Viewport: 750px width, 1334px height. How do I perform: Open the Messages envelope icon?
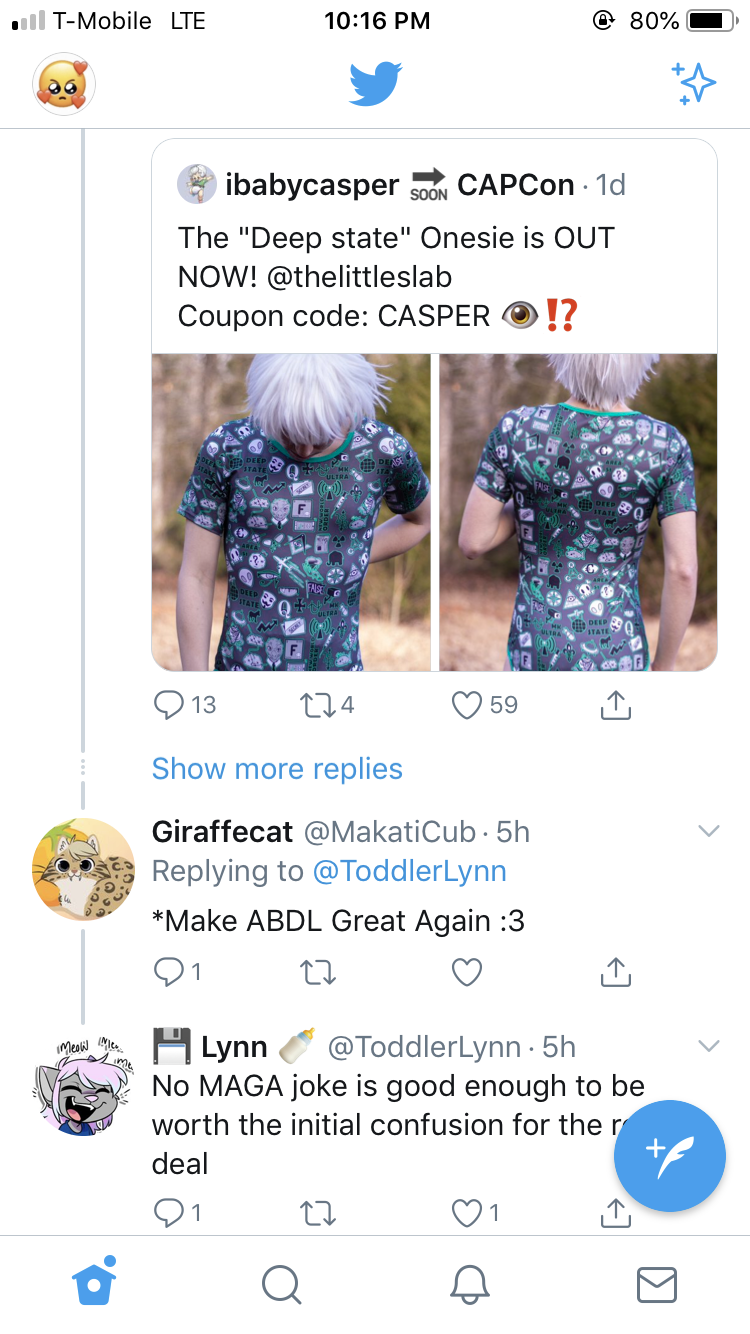(x=657, y=1284)
